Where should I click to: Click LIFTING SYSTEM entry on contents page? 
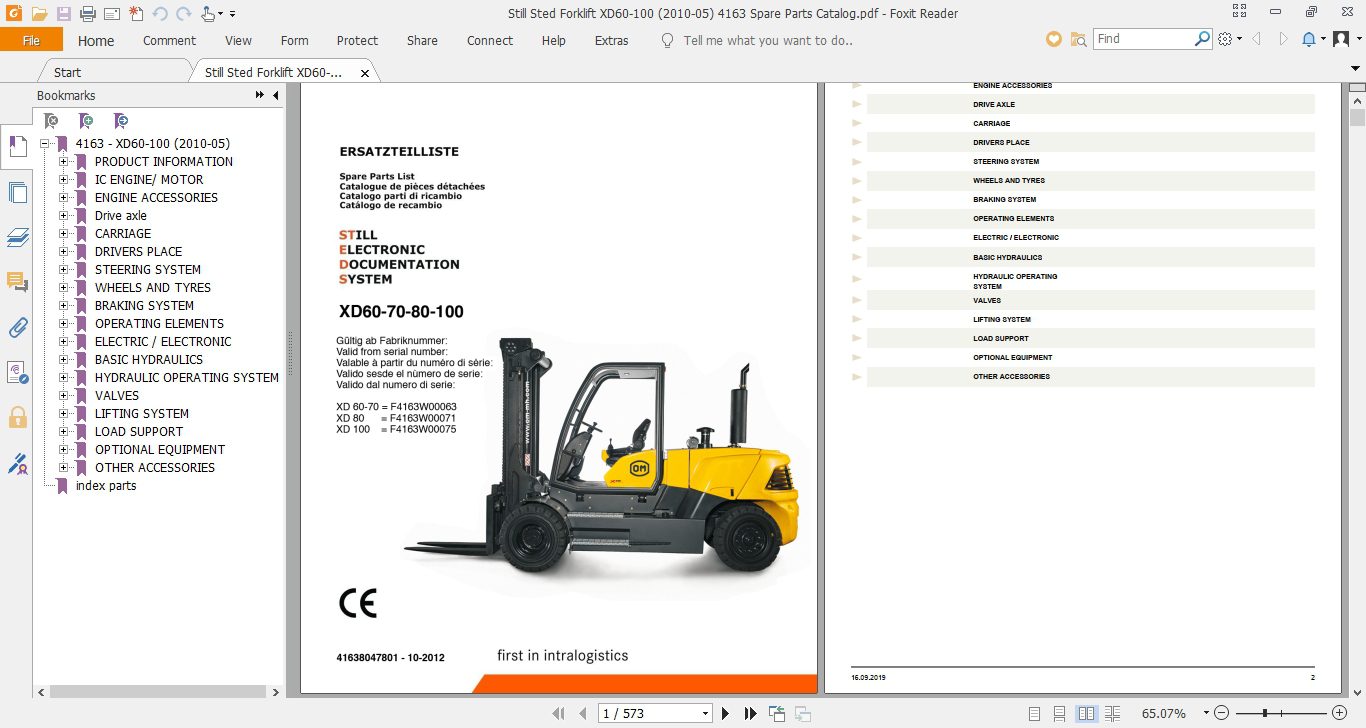[x=1002, y=319]
